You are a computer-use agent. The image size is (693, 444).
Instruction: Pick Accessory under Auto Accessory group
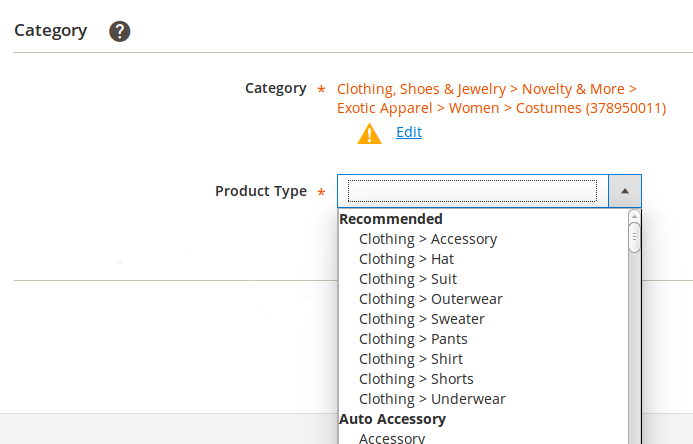click(x=392, y=438)
